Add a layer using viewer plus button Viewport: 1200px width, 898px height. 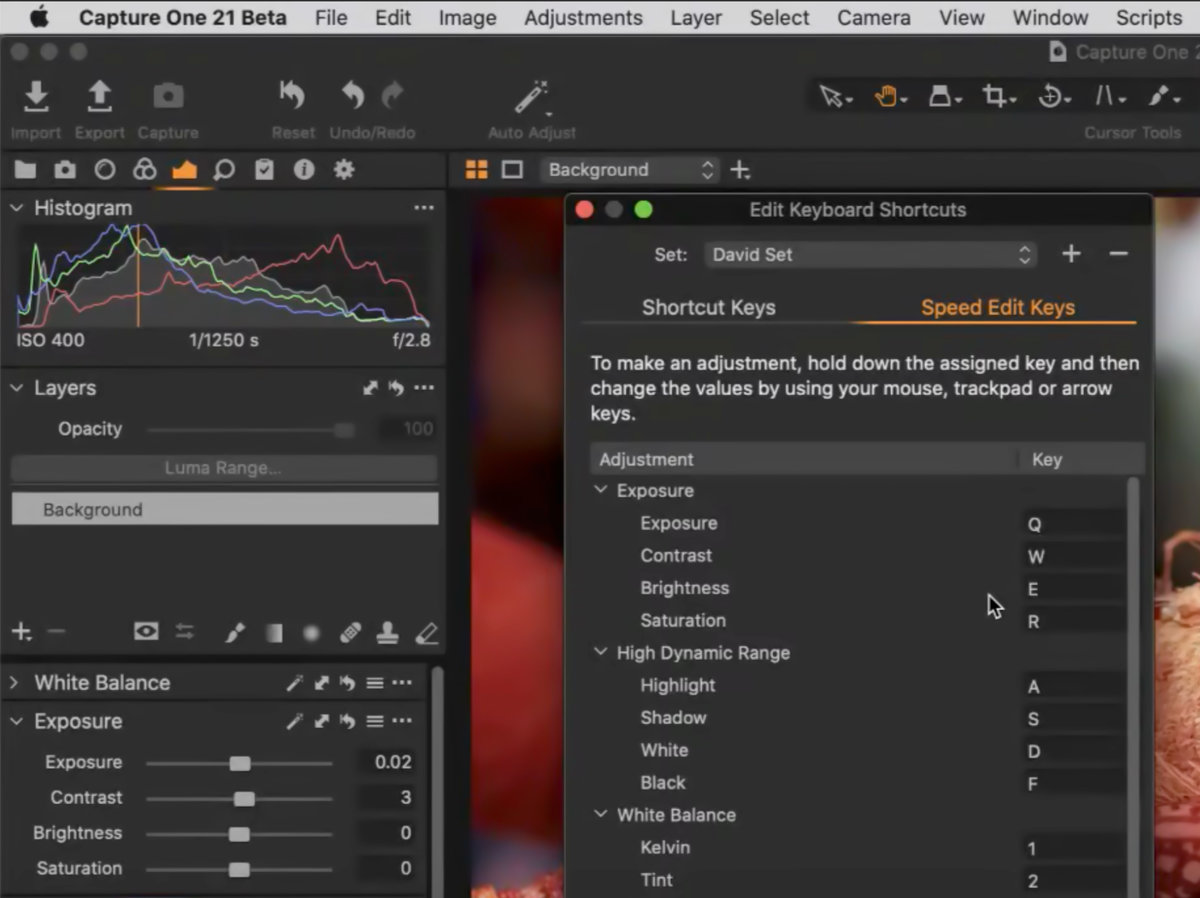[x=740, y=170]
